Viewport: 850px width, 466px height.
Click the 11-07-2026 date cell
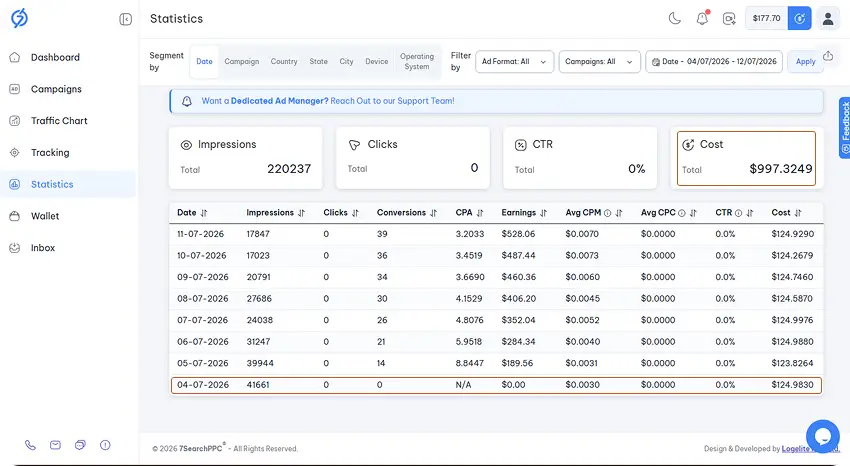pos(201,234)
